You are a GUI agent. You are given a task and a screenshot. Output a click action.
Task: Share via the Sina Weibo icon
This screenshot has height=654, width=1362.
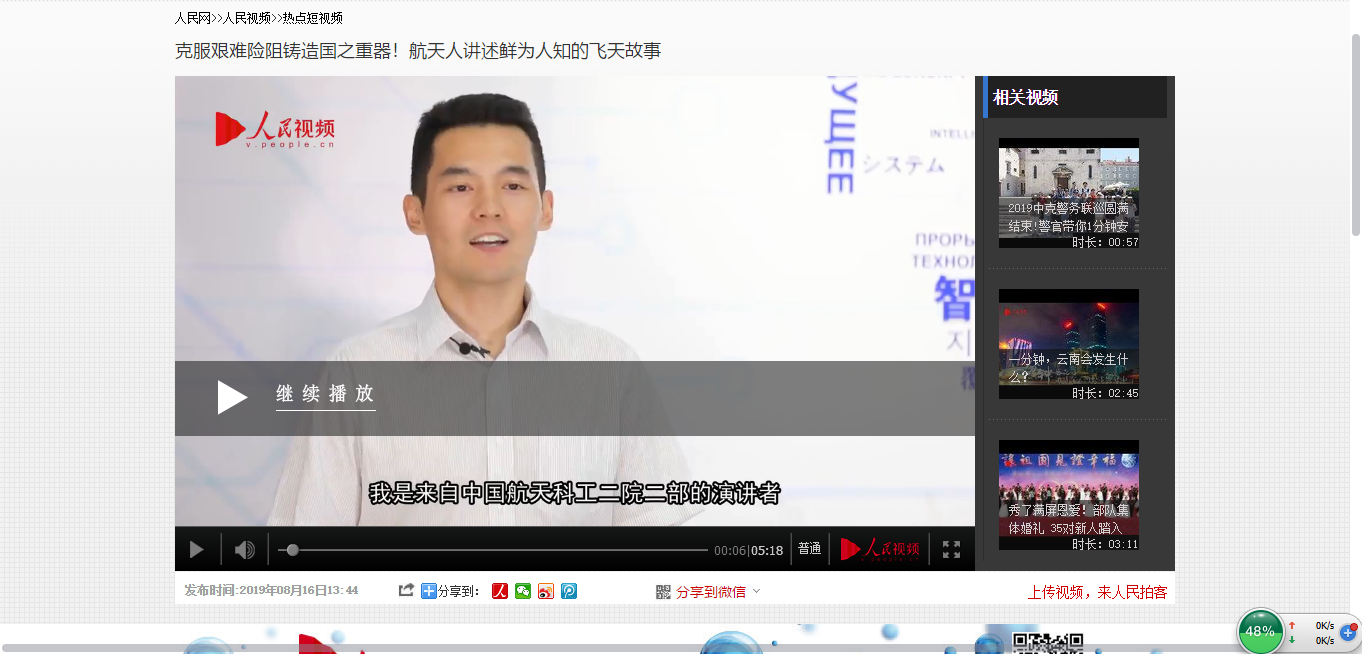point(546,591)
